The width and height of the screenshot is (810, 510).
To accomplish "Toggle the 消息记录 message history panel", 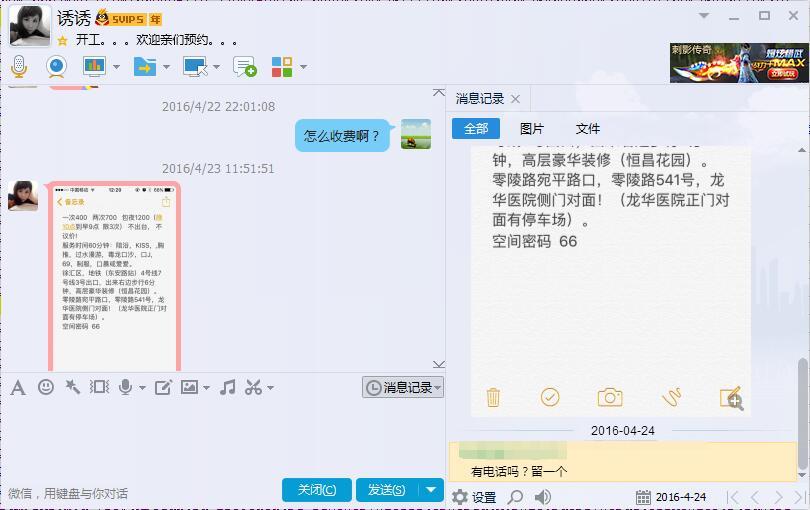I will [x=402, y=387].
